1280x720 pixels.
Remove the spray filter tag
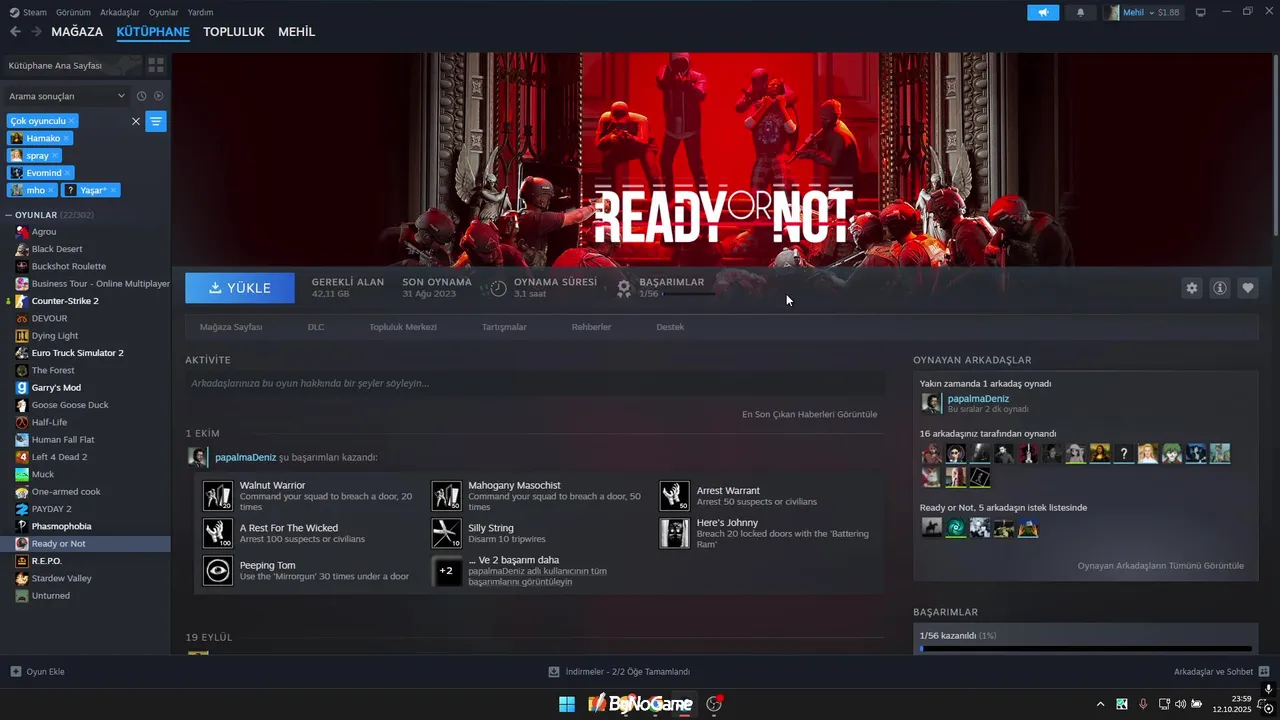[55, 156]
